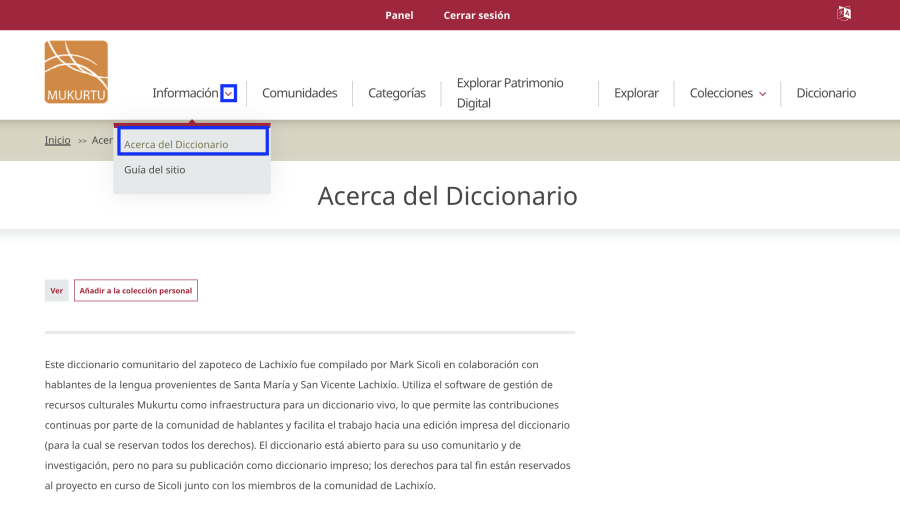Go to Diccionario in navigation
900x515 pixels.
coord(826,93)
